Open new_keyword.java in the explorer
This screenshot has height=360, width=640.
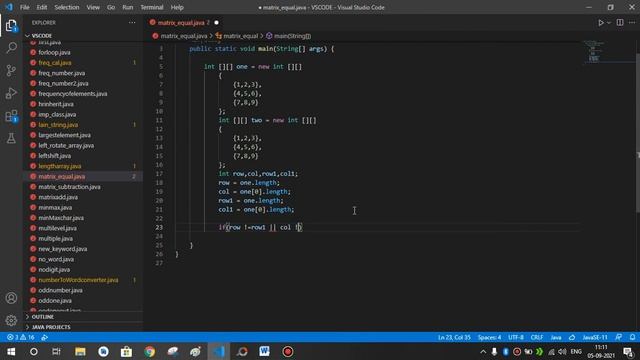[x=62, y=249]
